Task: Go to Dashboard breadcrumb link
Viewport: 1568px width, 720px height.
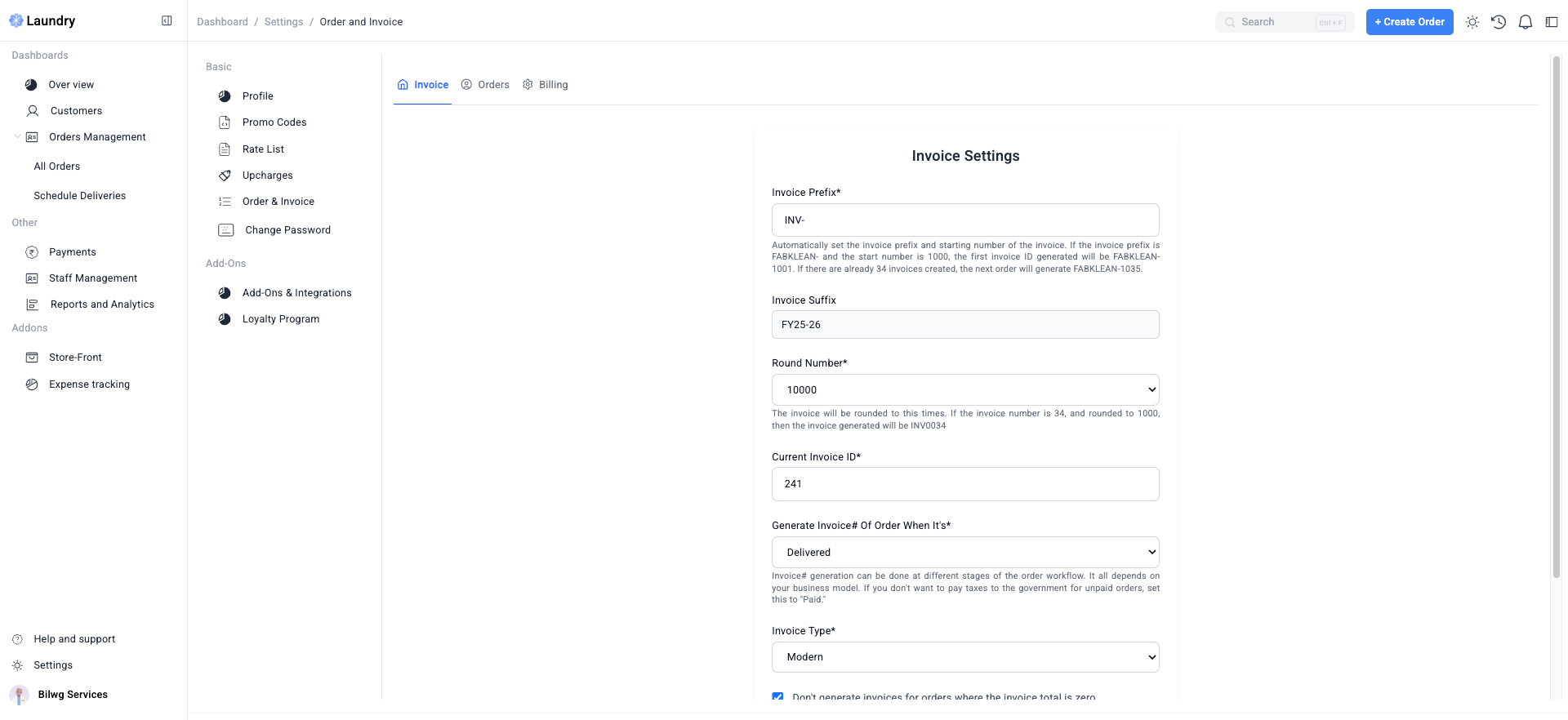Action: point(222,22)
